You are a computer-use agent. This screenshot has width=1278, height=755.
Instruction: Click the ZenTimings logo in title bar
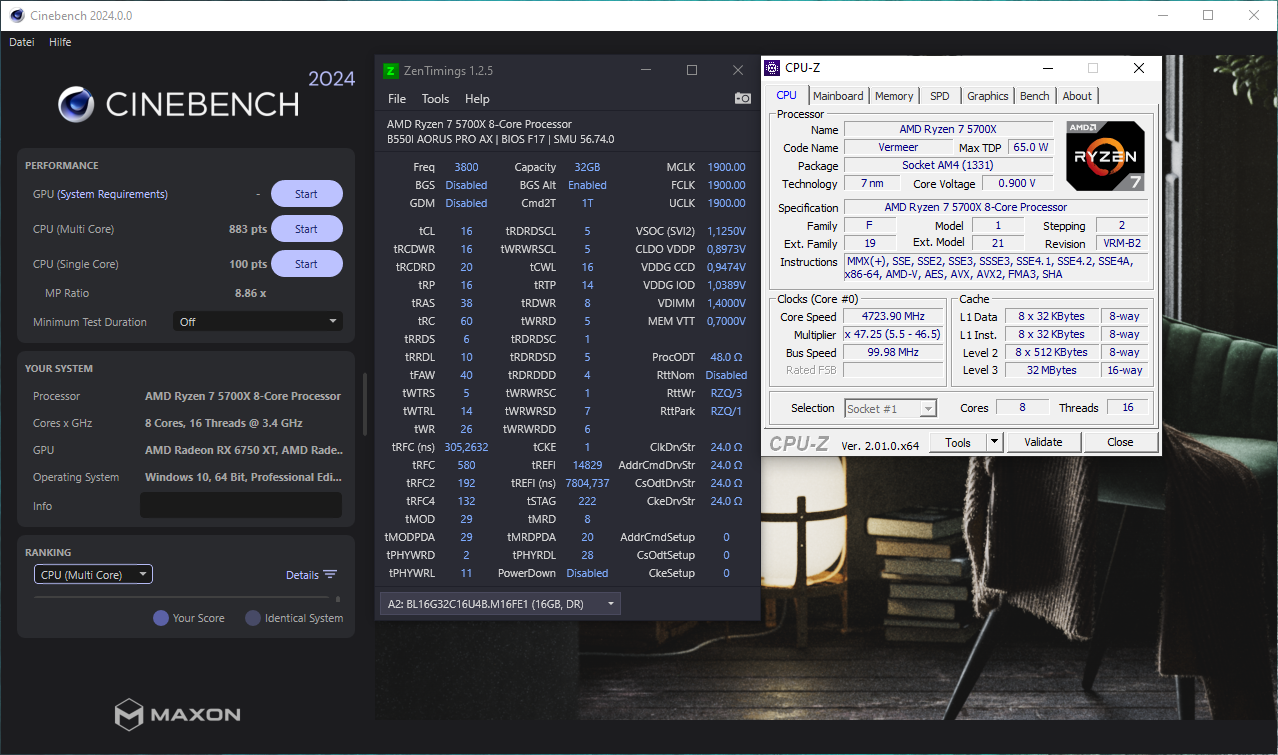391,70
